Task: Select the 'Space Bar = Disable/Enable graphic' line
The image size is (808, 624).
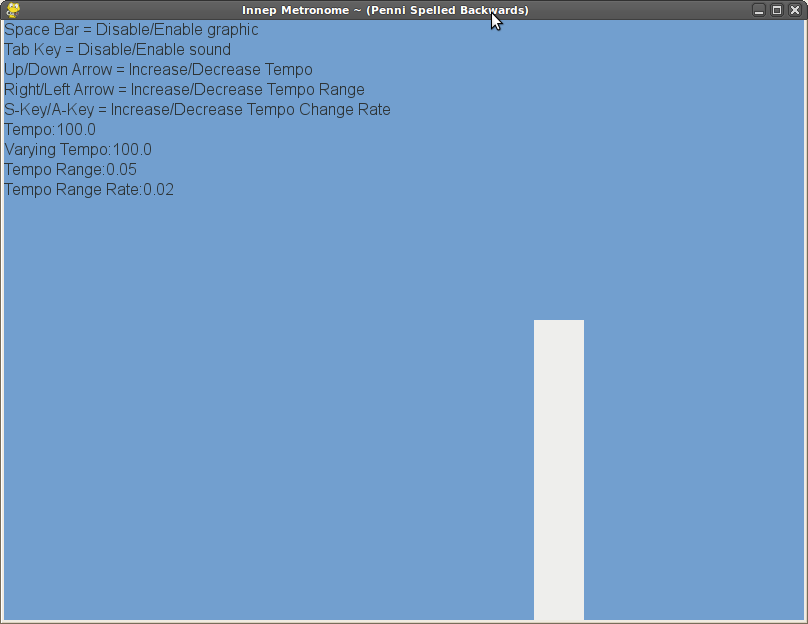Action: [131, 30]
